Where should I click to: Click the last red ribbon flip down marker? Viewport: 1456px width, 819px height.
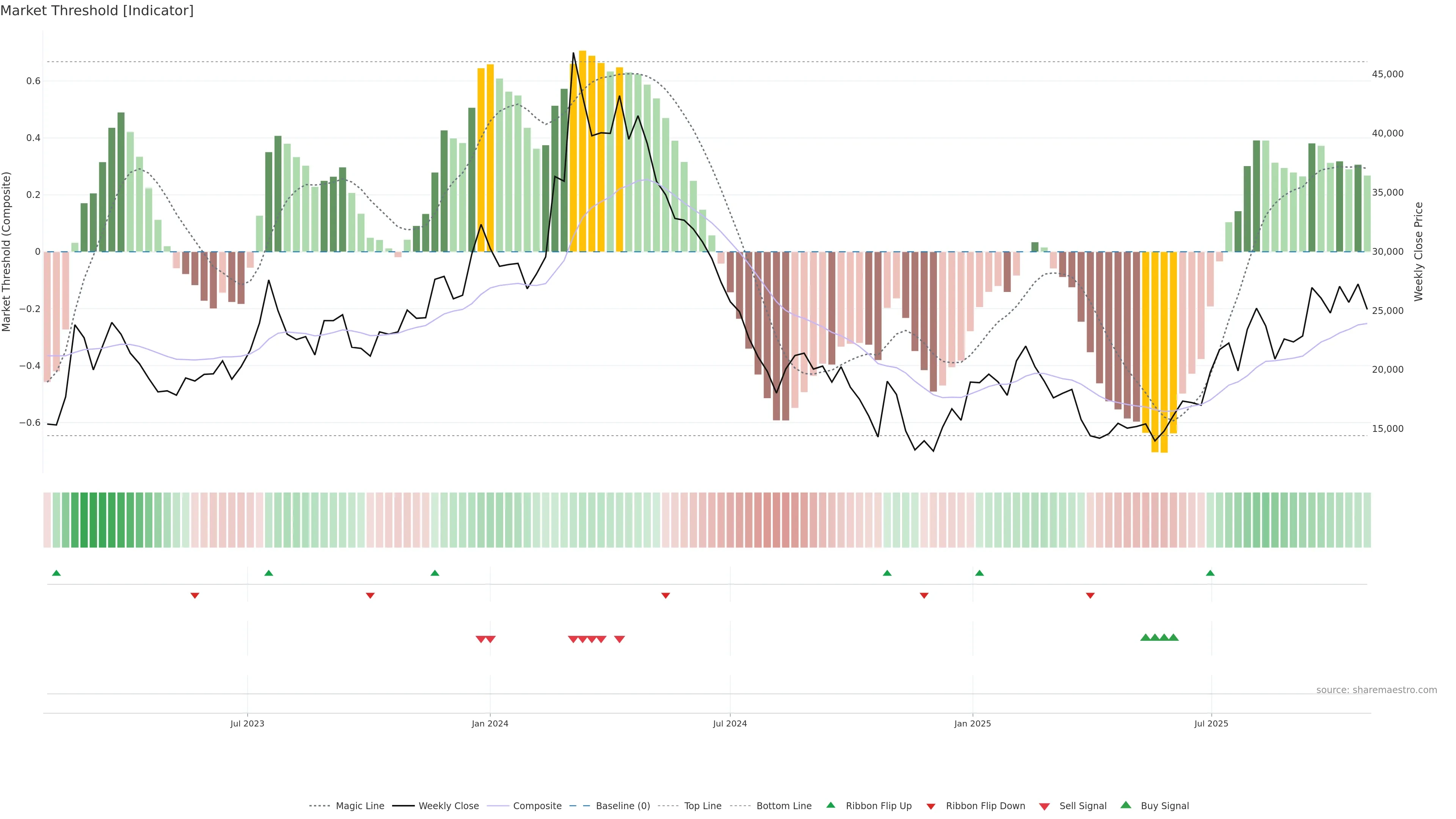[x=1090, y=595]
